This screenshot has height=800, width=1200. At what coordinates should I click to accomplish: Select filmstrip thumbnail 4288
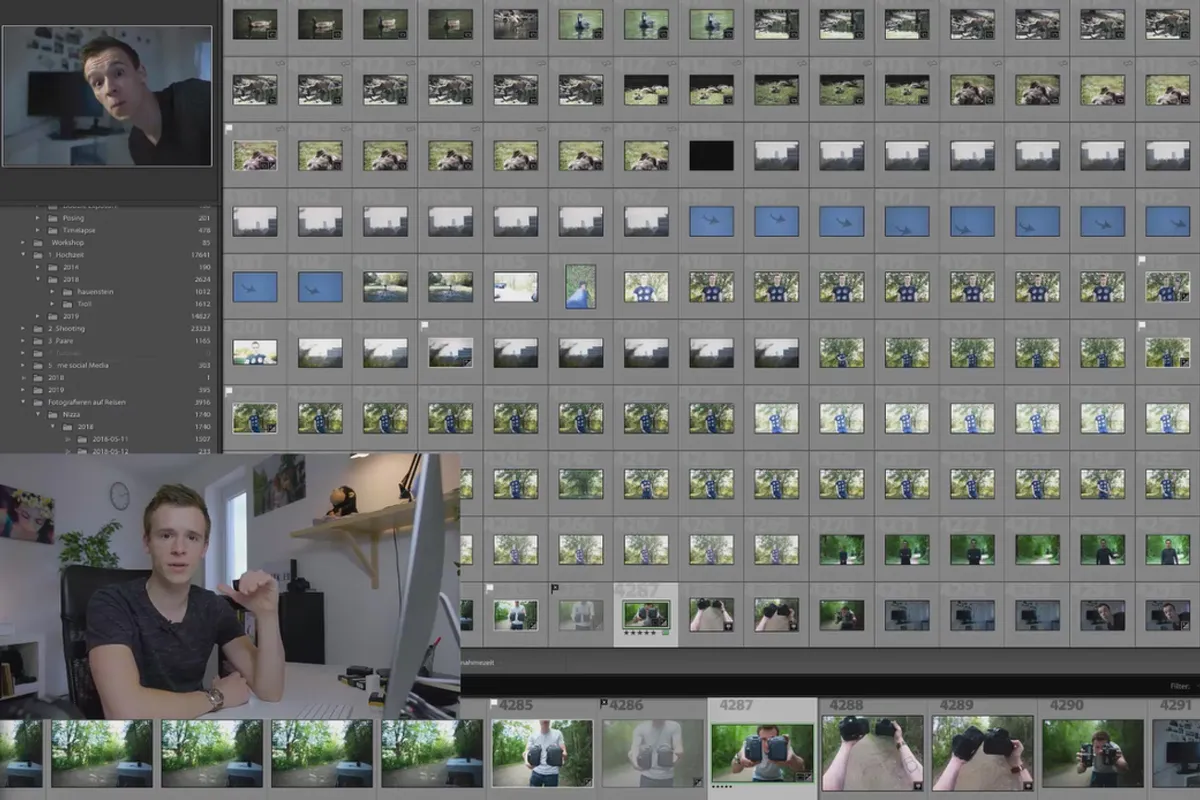(872, 753)
